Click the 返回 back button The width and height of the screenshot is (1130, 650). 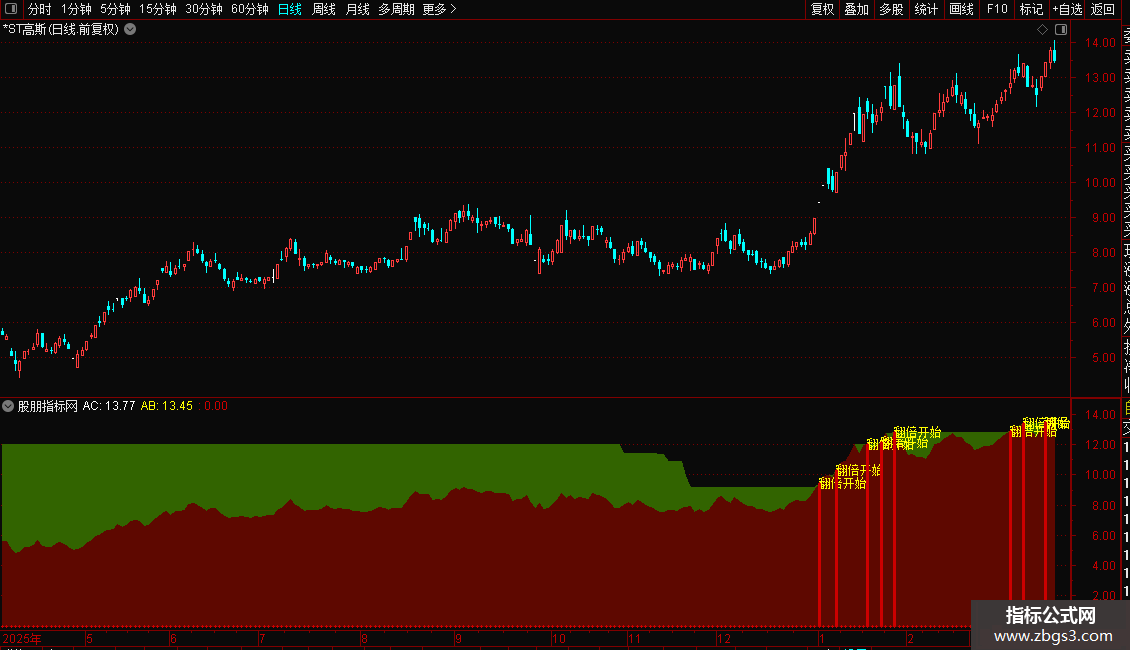click(x=1103, y=9)
